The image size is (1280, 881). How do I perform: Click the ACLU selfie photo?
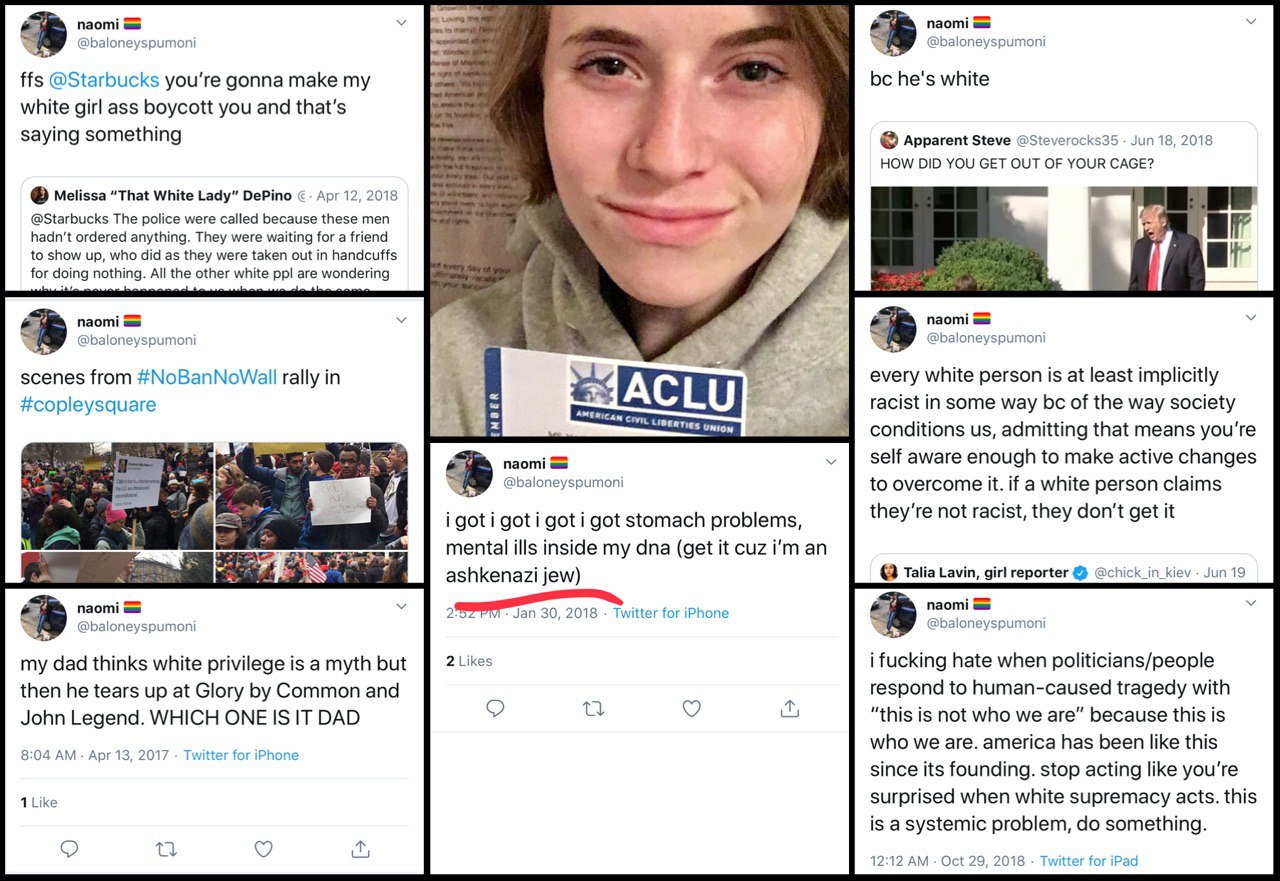coord(640,220)
